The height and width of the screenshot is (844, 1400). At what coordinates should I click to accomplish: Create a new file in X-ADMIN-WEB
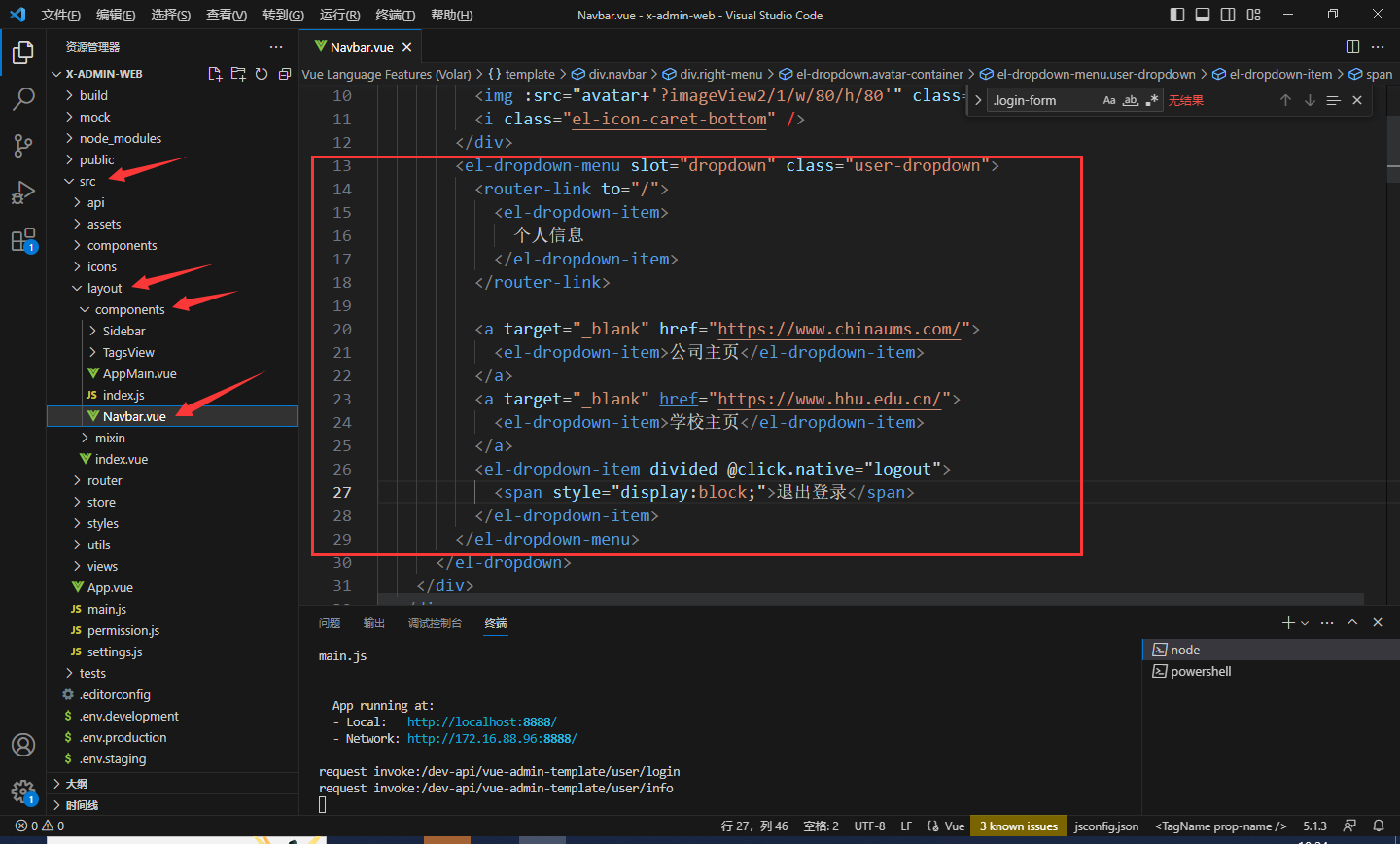coord(215,74)
